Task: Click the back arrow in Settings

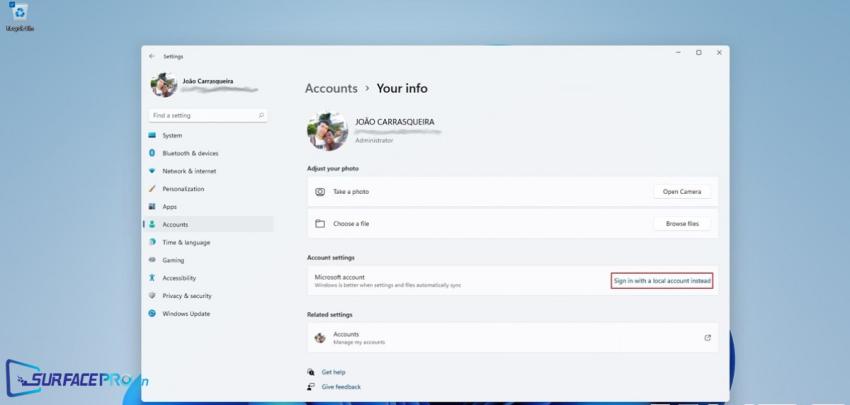Action: point(152,56)
